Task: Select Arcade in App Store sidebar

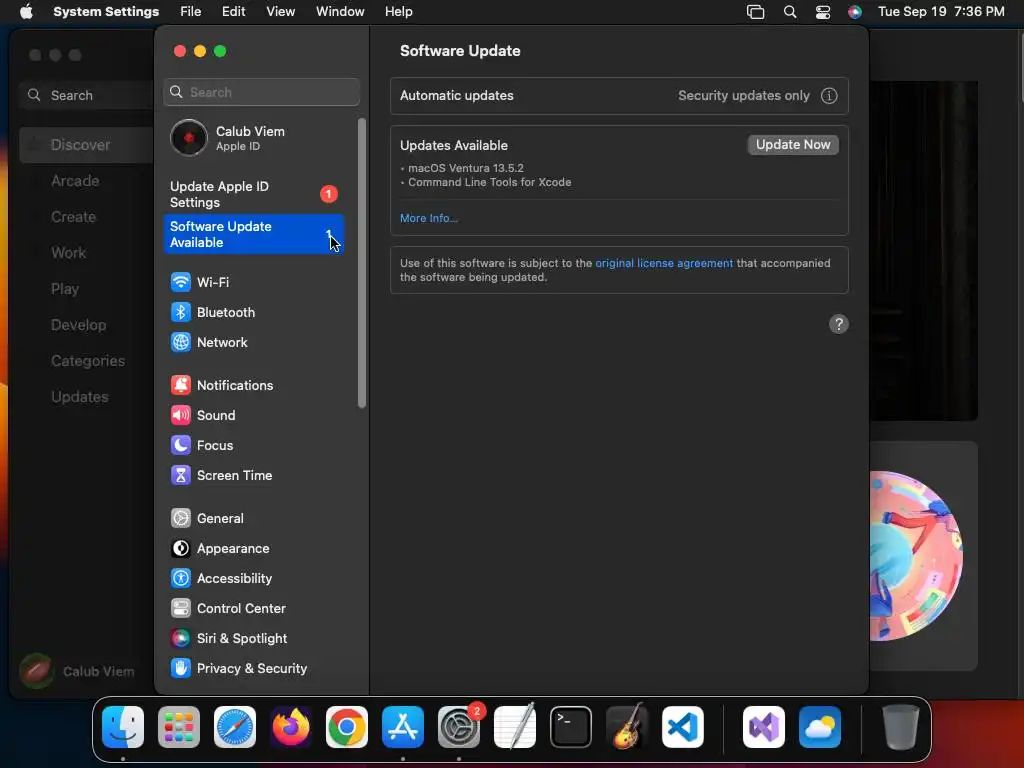Action: [x=75, y=181]
